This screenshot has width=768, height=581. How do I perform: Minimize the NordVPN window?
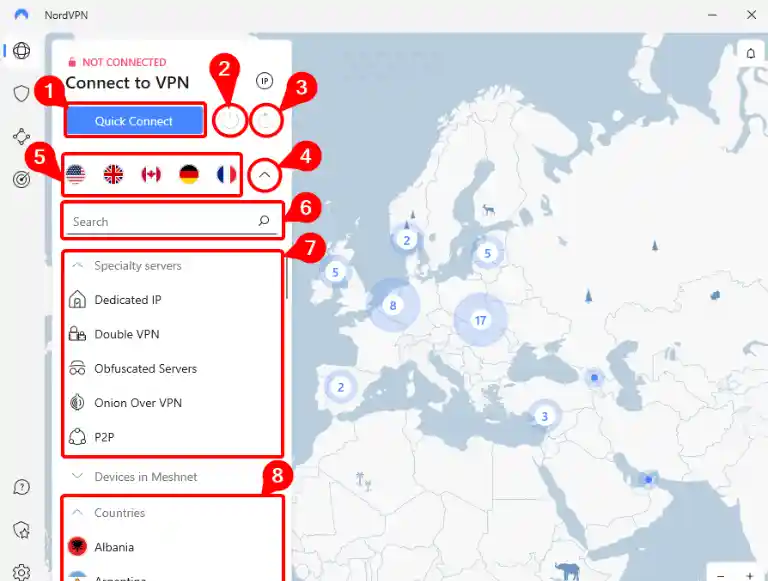(713, 15)
